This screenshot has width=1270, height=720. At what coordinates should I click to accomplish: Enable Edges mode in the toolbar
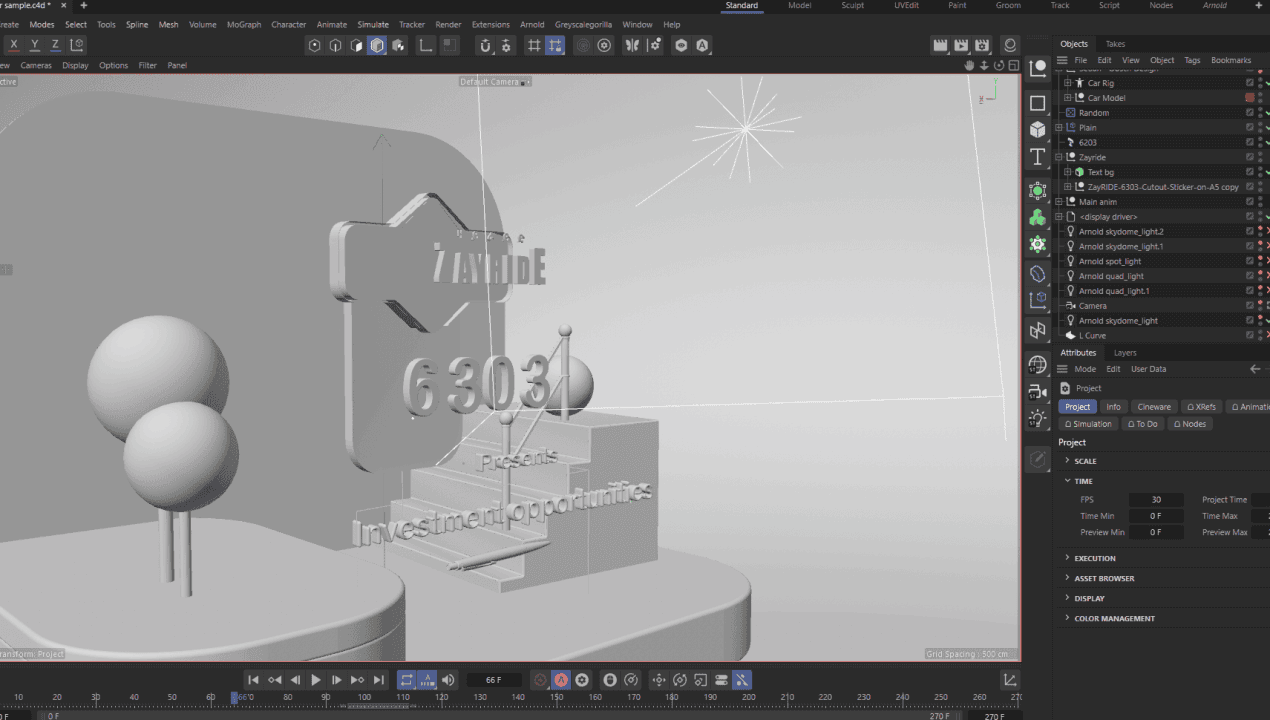click(x=335, y=45)
